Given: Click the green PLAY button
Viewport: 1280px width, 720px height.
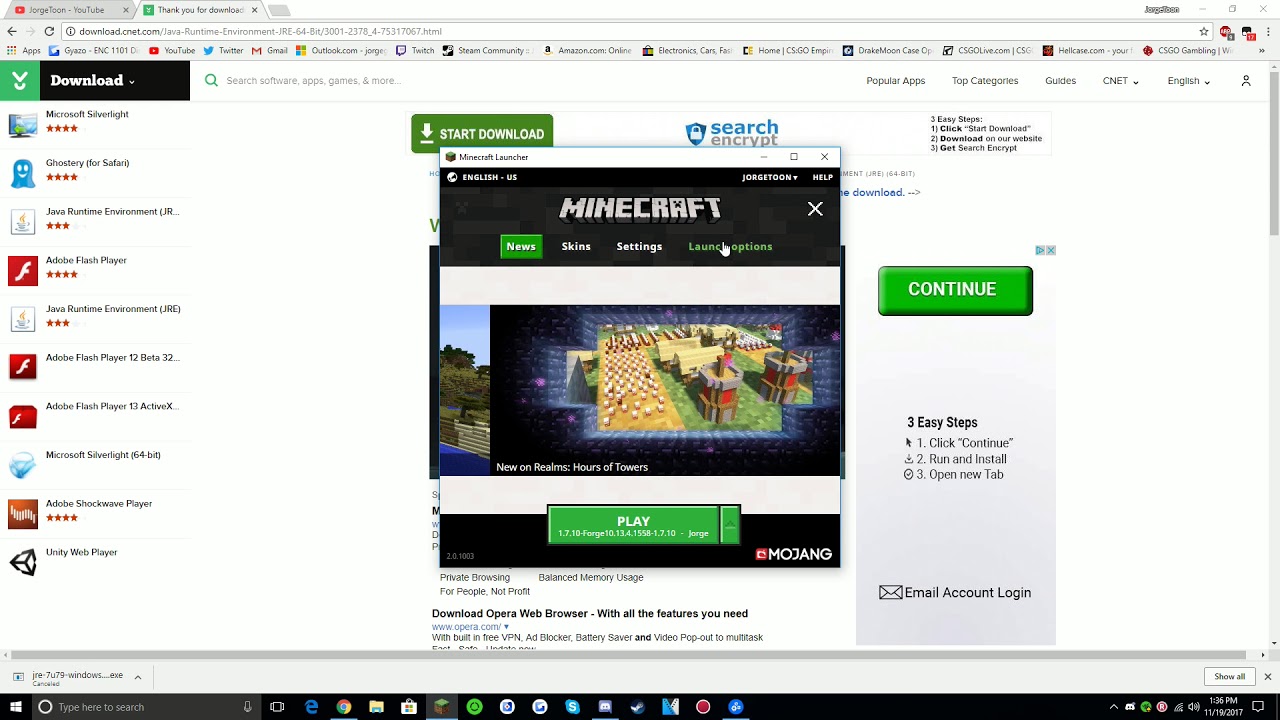Looking at the screenshot, I should point(633,525).
